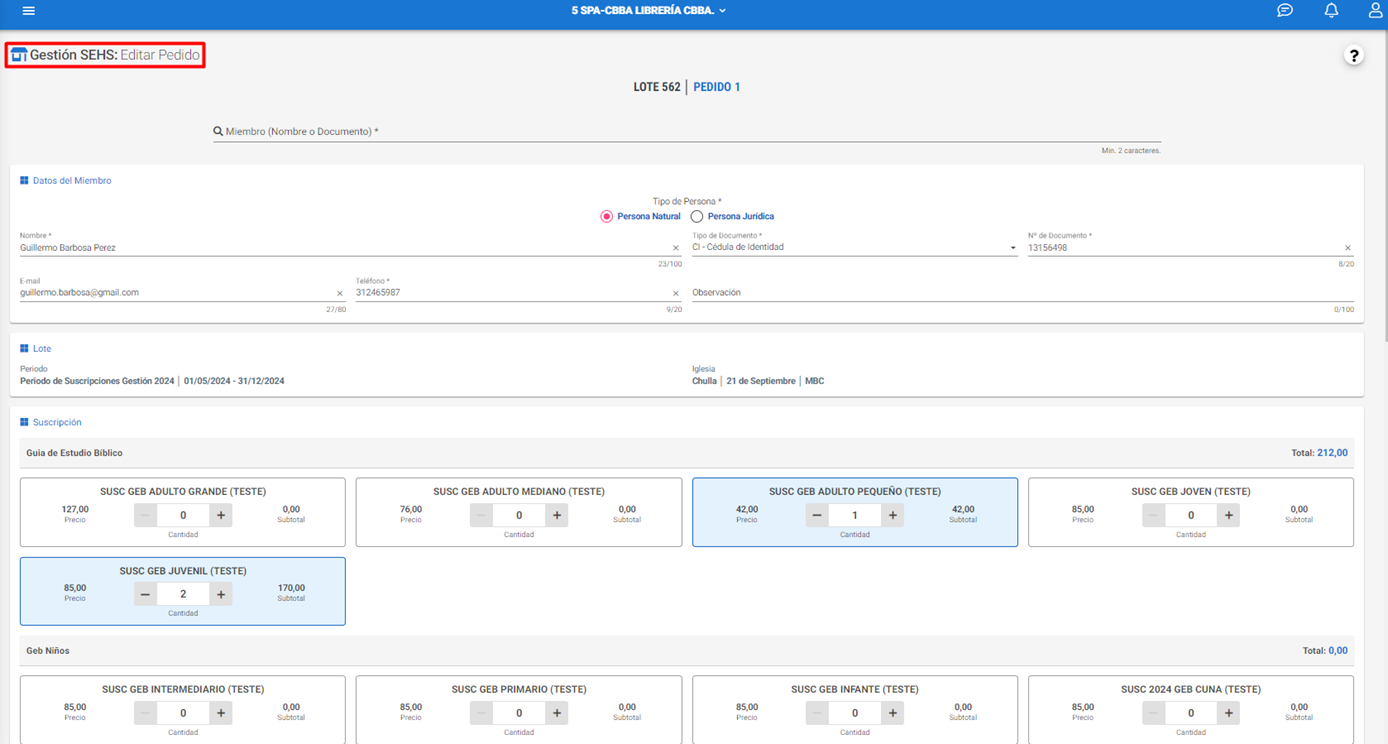This screenshot has width=1388, height=744.
Task: Edit quantity box of SUSC GEB JUVENIL
Action: point(183,594)
